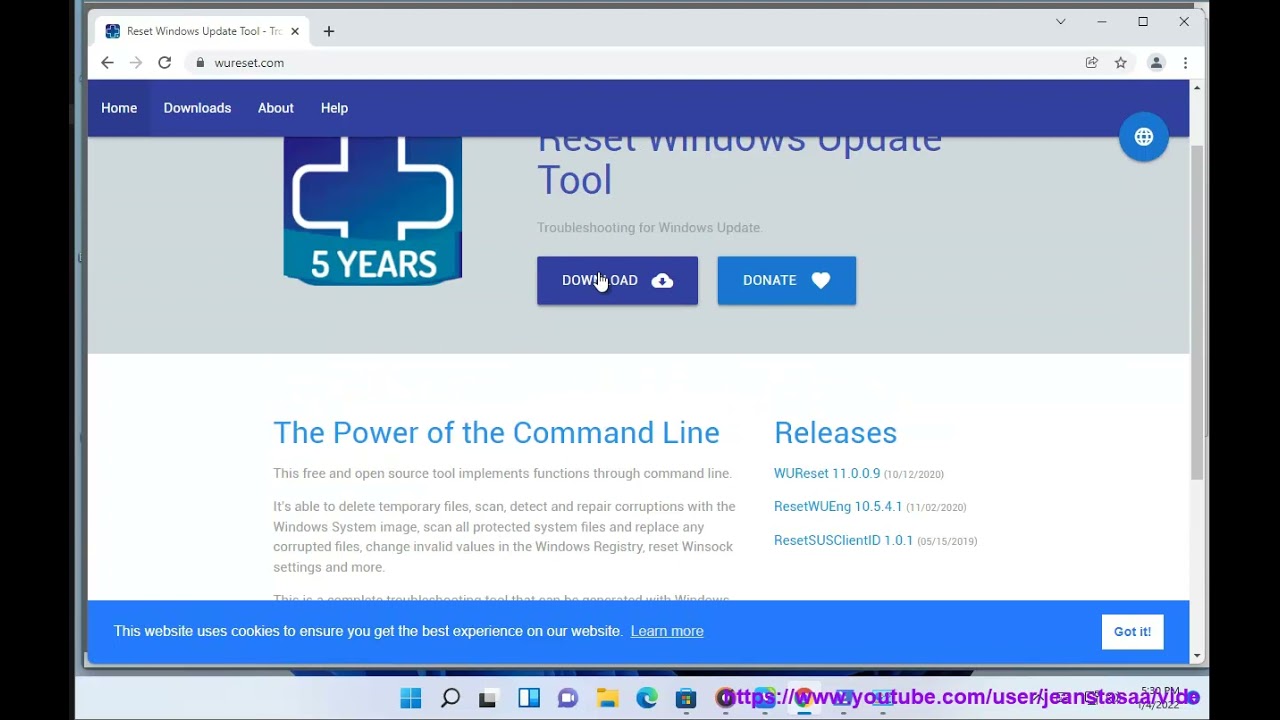This screenshot has height=720, width=1280.
Task: Click the 5 YEARS logo image
Action: [372, 211]
